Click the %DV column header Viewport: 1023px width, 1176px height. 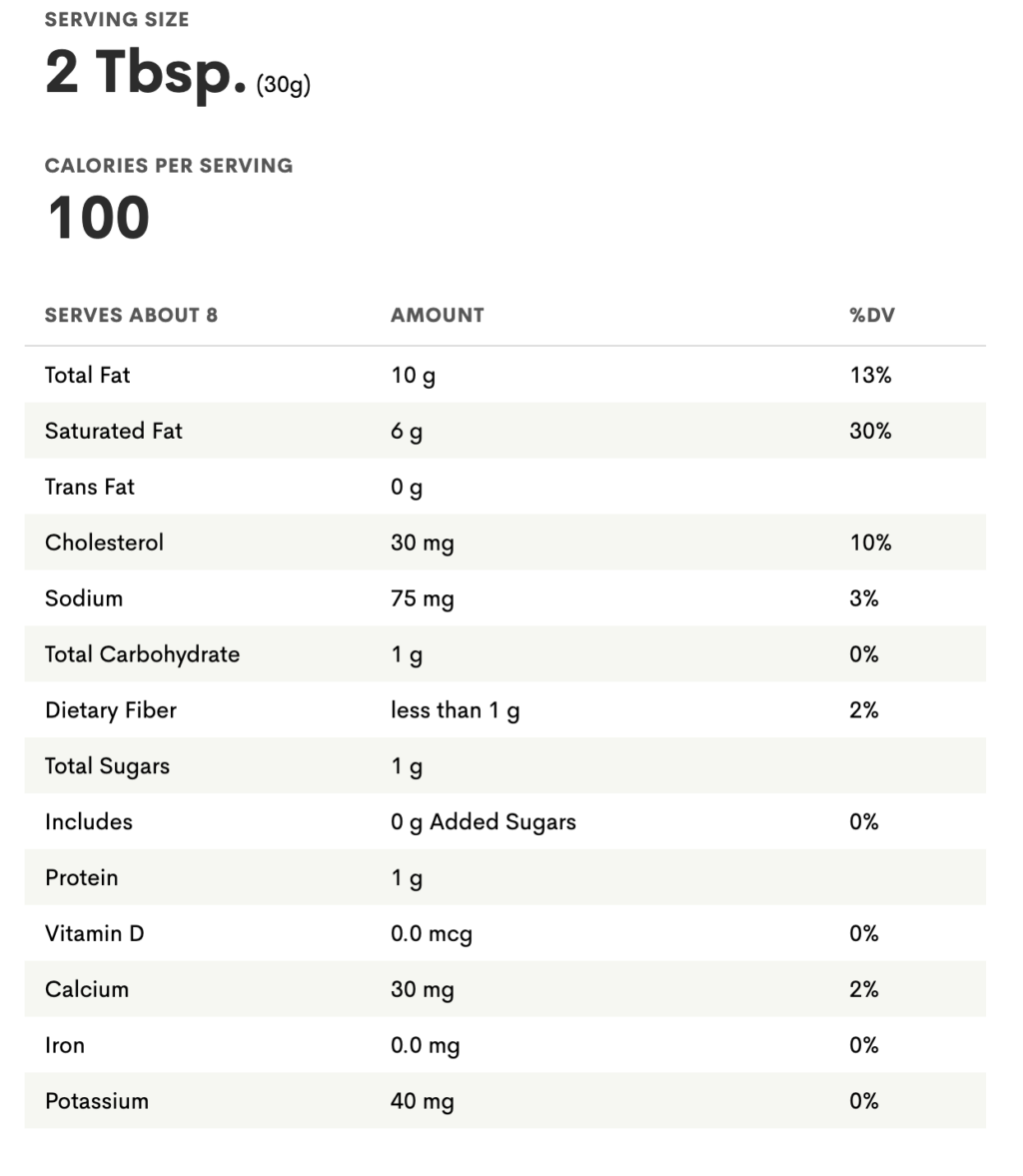tap(871, 316)
